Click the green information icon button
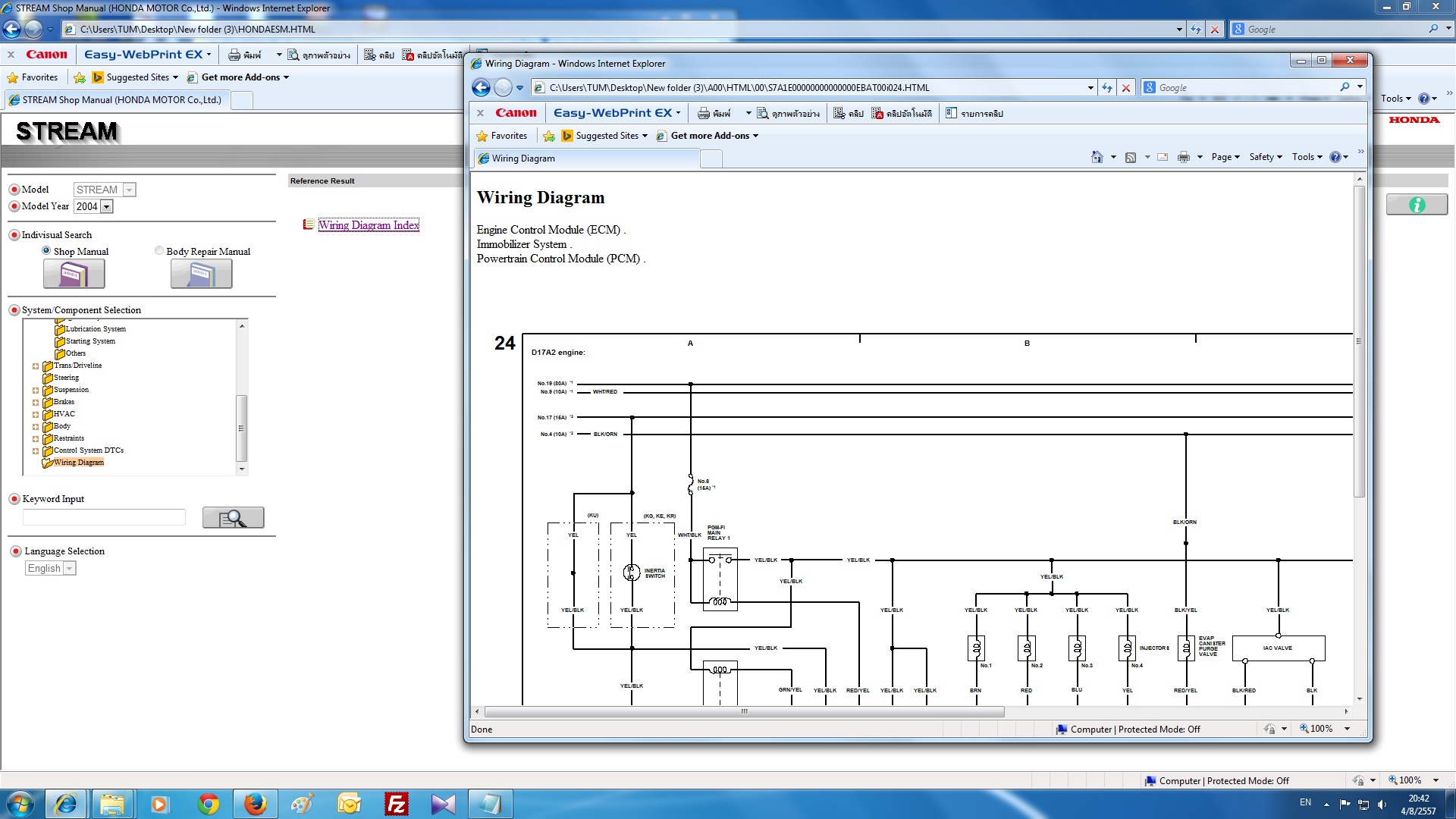The width and height of the screenshot is (1456, 819). point(1417,205)
